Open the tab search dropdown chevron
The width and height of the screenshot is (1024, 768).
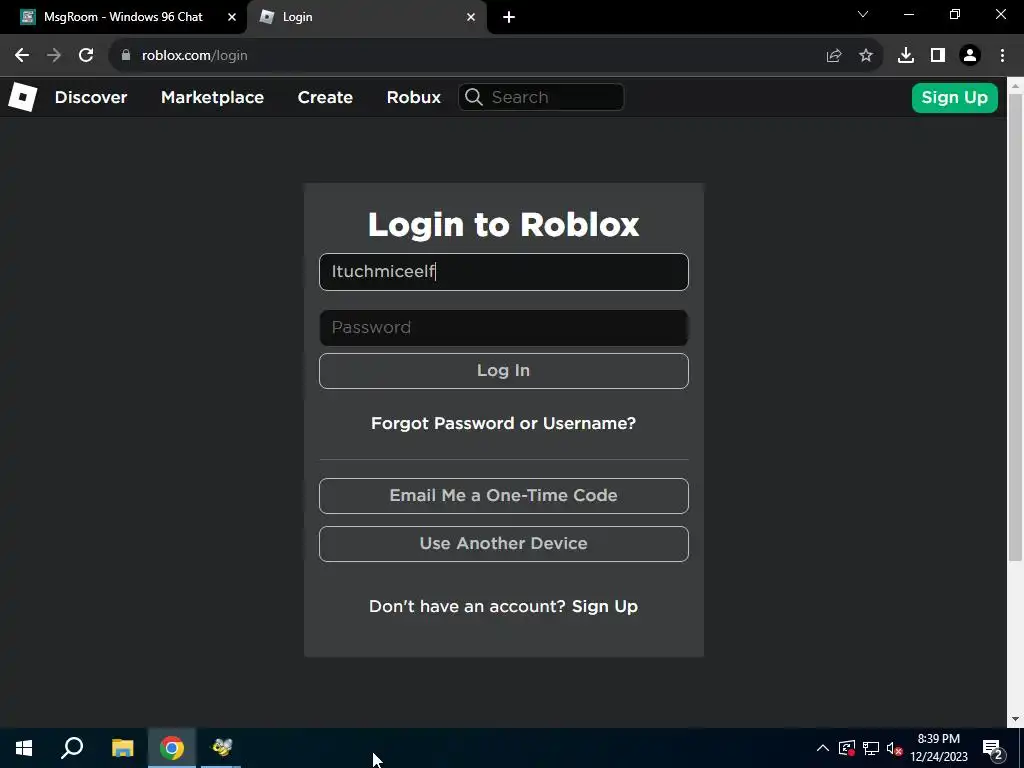click(x=863, y=14)
